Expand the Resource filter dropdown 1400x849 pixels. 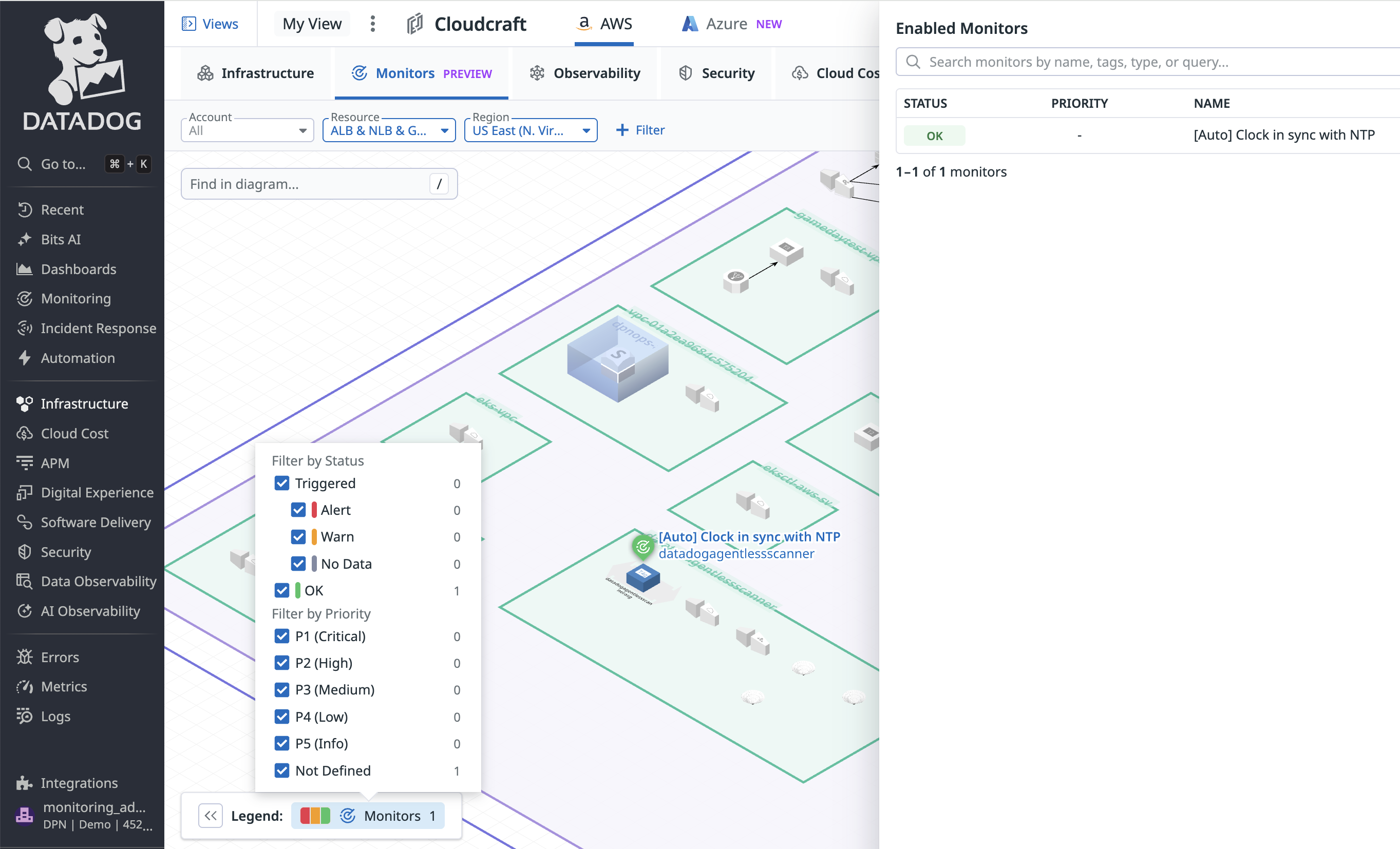(x=389, y=130)
